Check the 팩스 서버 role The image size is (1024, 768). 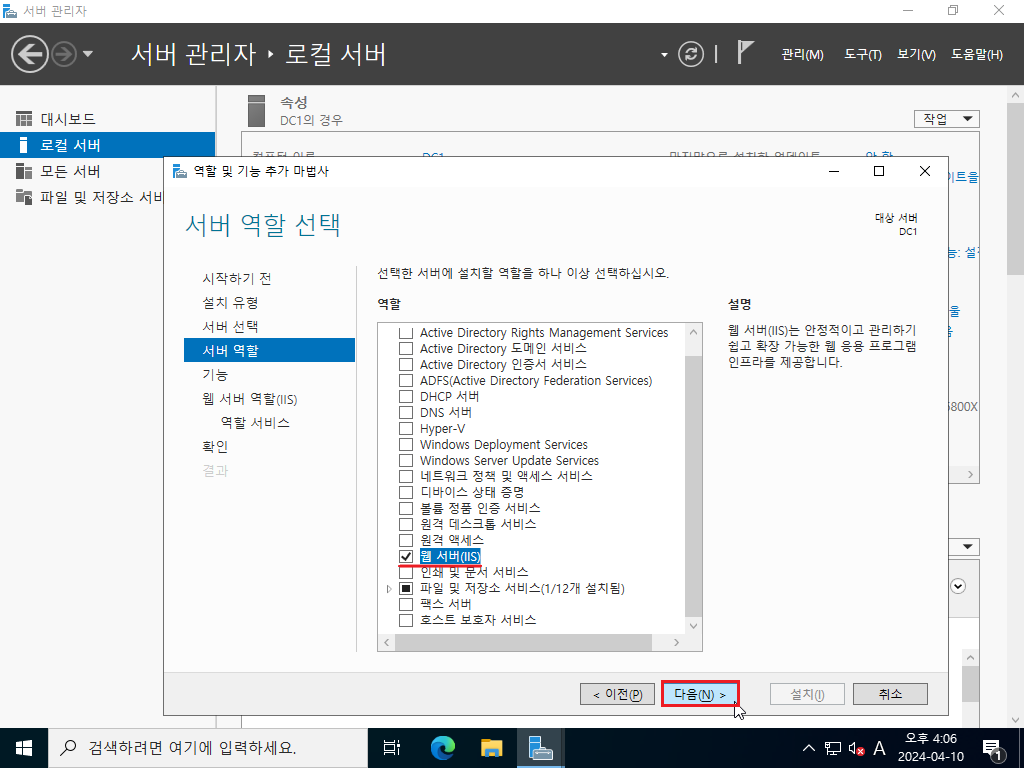tap(406, 604)
